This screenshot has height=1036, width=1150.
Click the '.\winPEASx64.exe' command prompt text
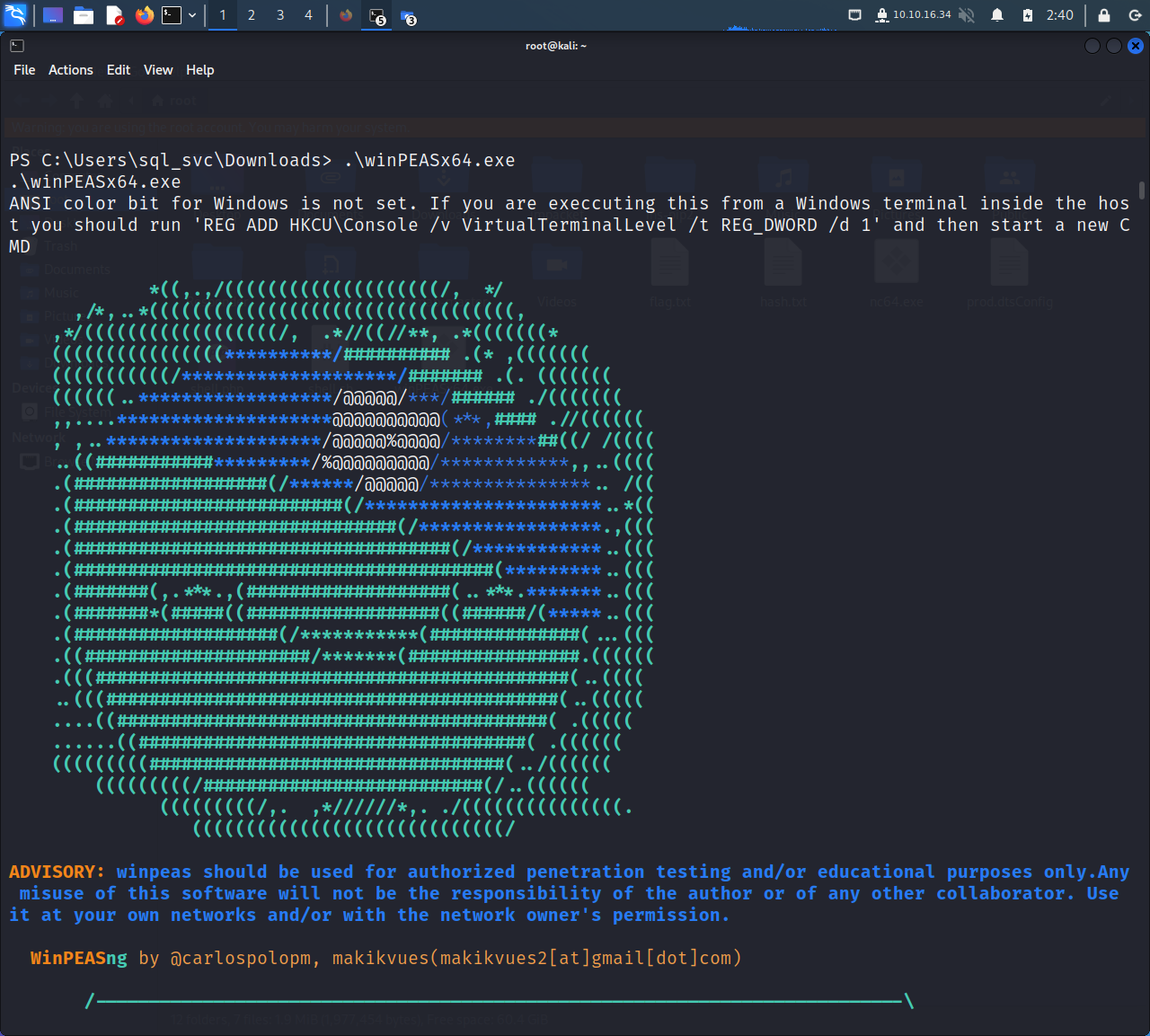point(429,161)
